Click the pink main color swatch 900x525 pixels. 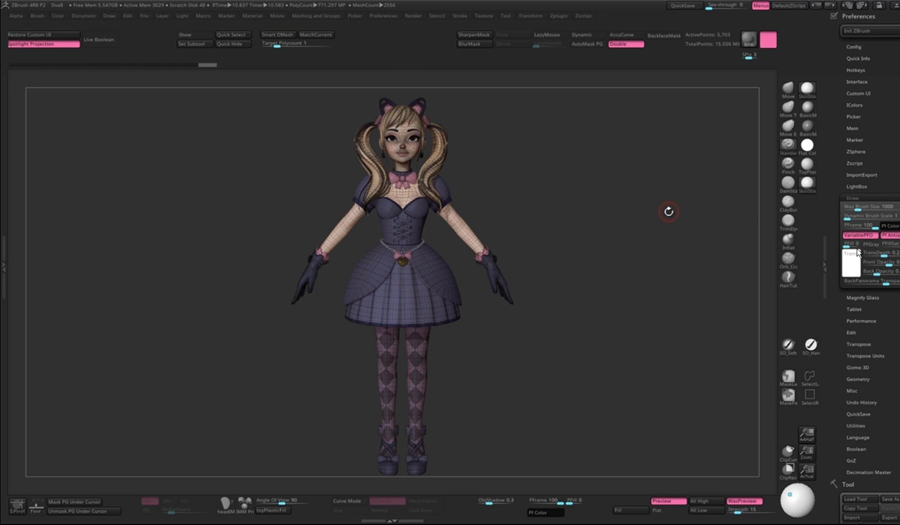click(x=768, y=40)
